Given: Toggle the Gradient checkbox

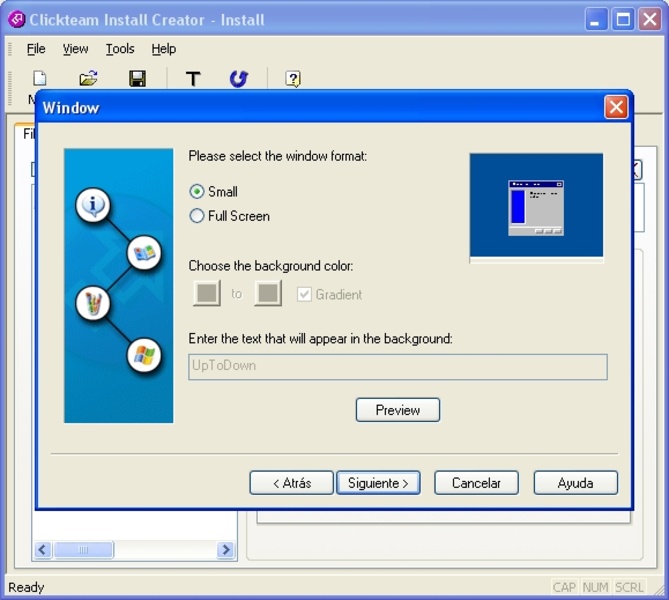Looking at the screenshot, I should 304,294.
